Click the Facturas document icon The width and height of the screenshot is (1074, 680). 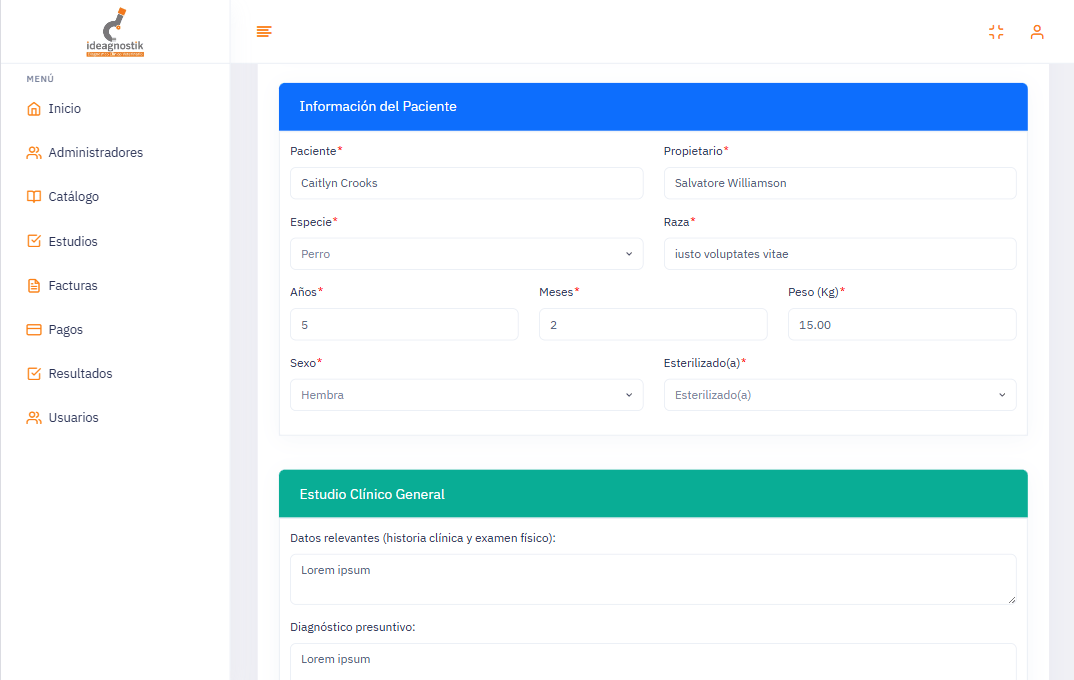(34, 286)
